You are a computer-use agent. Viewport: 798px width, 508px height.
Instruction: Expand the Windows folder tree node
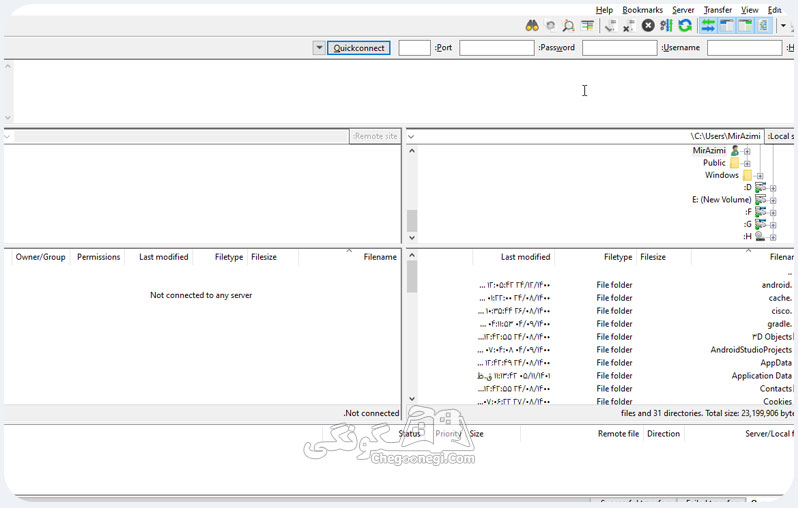point(760,176)
